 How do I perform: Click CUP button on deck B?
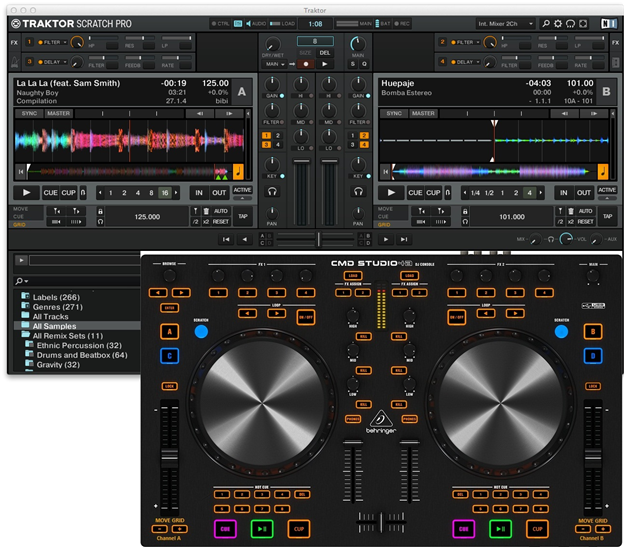(x=433, y=193)
